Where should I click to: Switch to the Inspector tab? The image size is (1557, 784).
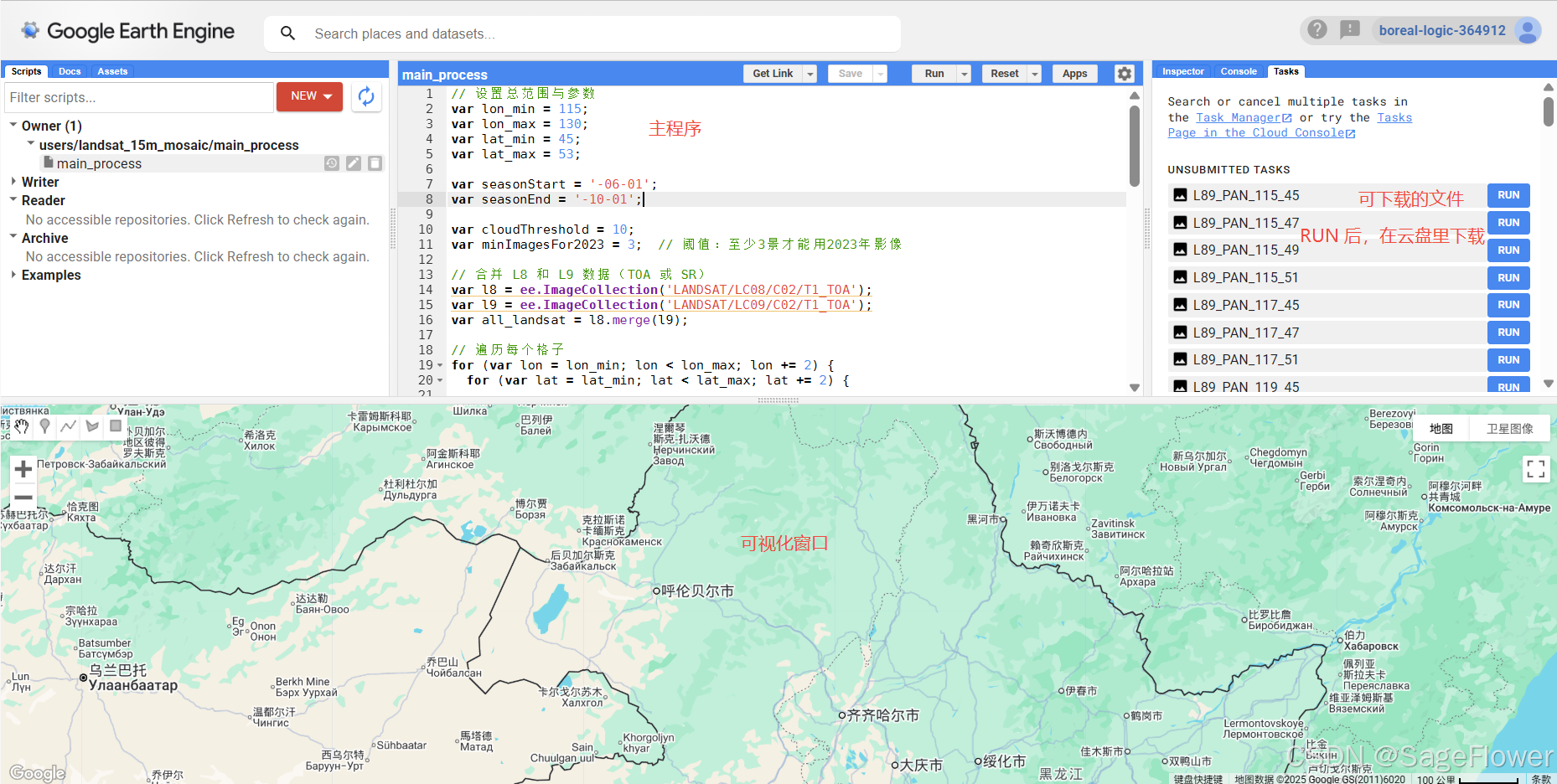click(1182, 71)
